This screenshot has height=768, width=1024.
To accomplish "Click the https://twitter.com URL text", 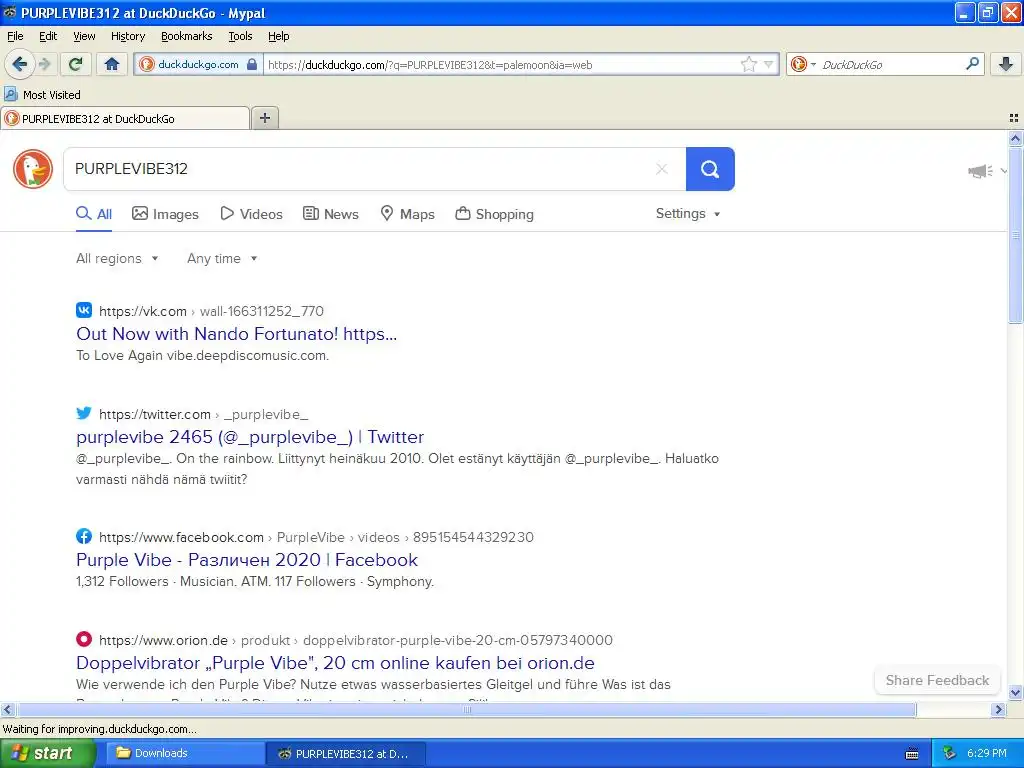I will (x=155, y=415).
